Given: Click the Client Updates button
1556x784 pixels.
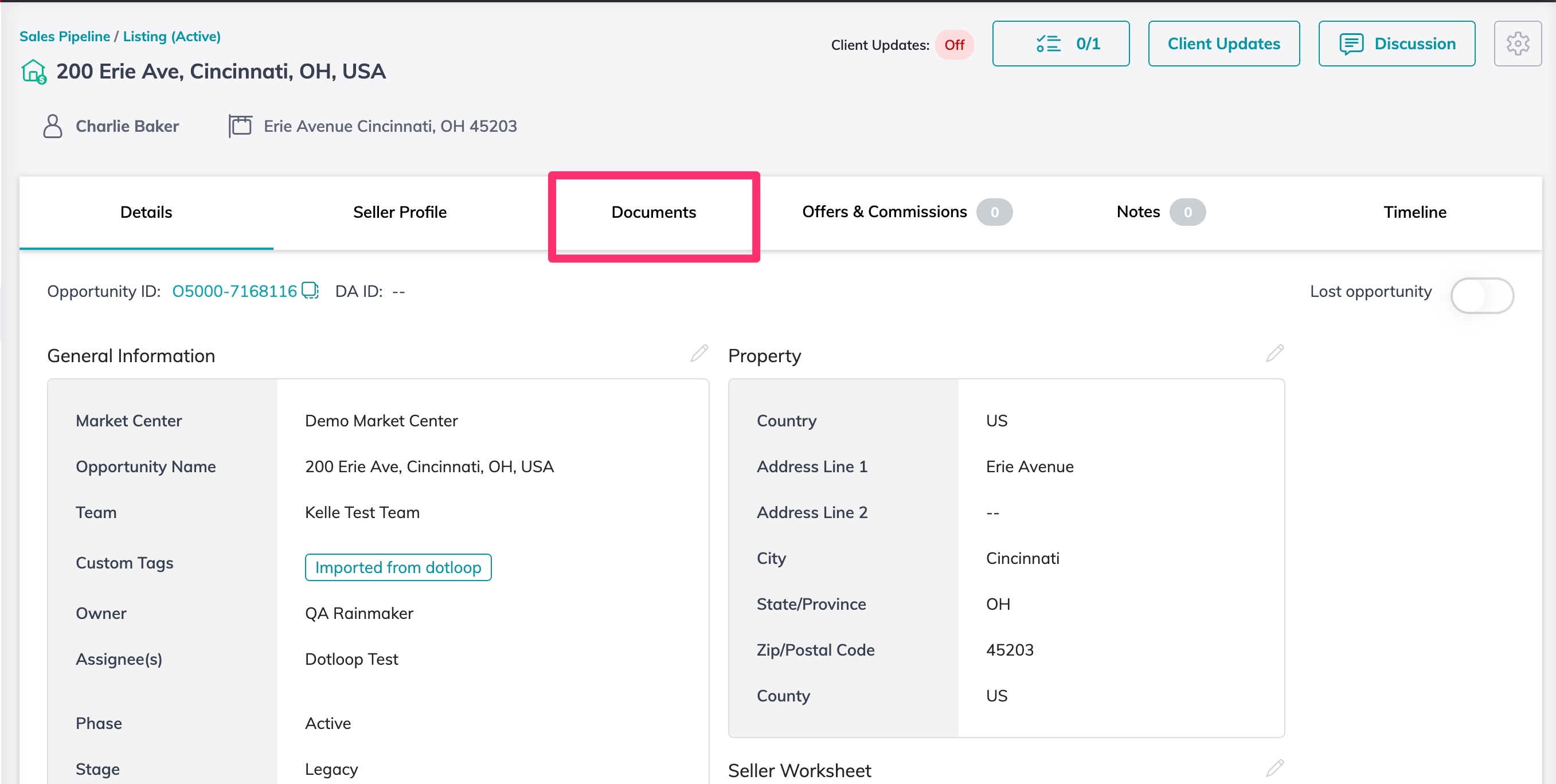Looking at the screenshot, I should [1224, 44].
